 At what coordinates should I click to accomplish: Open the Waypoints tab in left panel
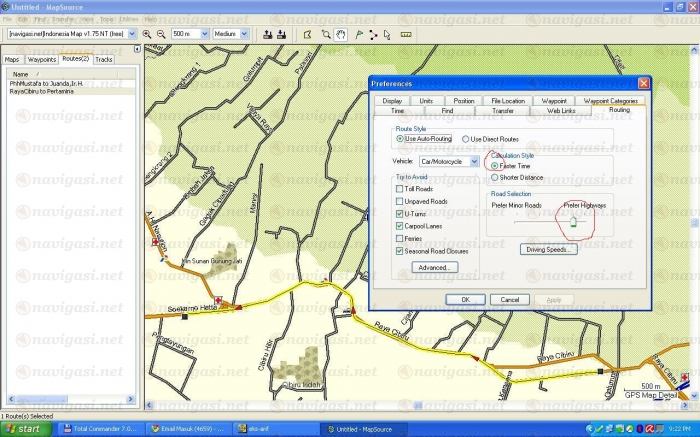coord(42,59)
